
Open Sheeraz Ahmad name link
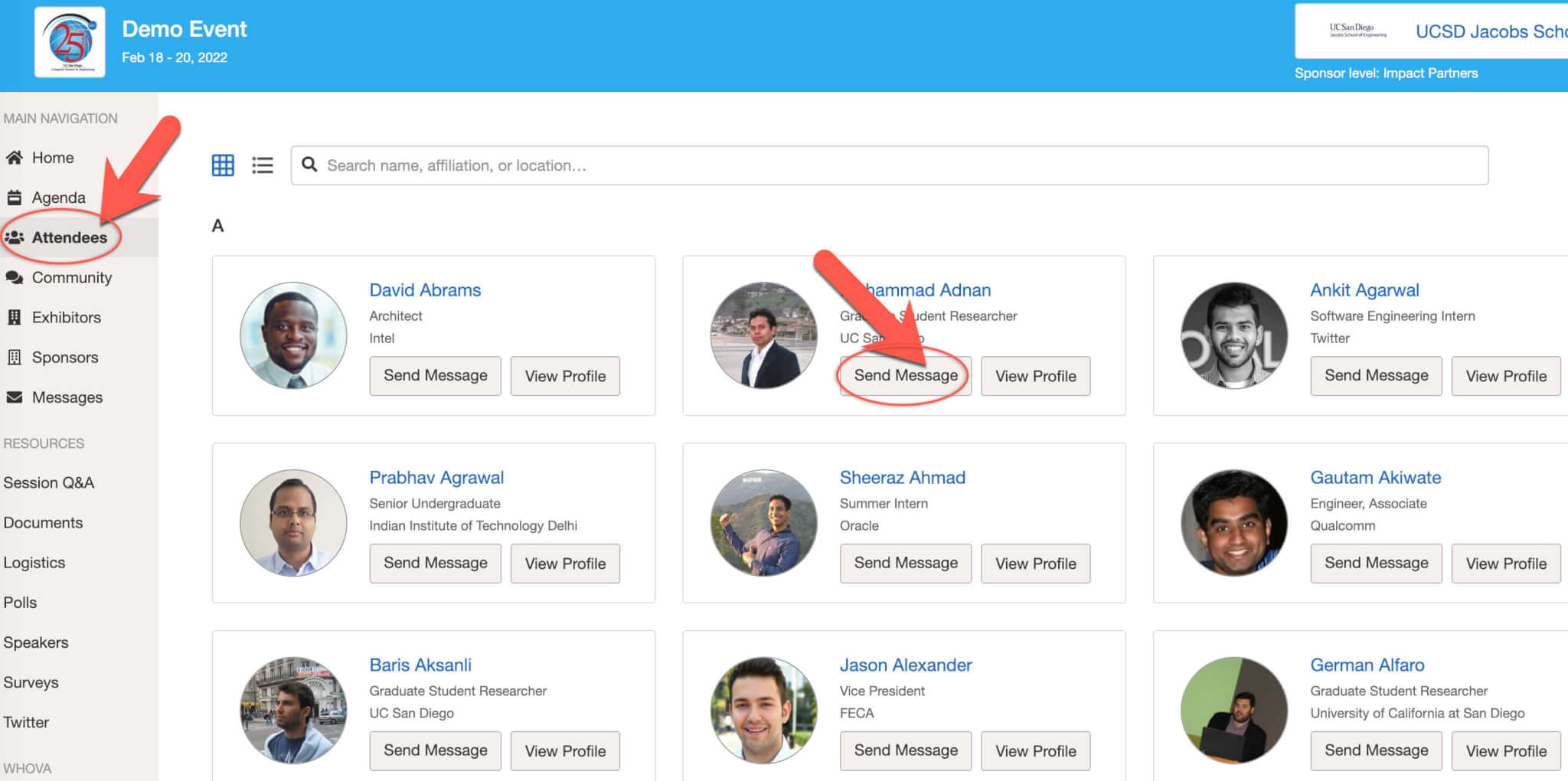(902, 478)
